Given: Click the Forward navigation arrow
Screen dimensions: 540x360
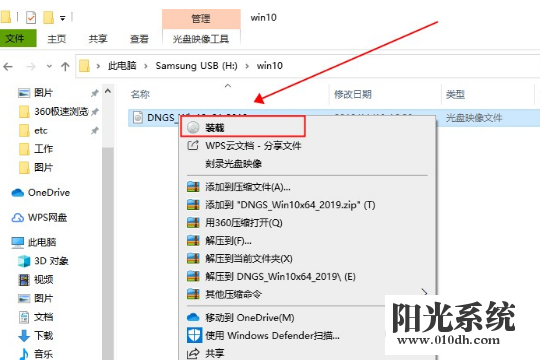Looking at the screenshot, I should click(31, 66).
